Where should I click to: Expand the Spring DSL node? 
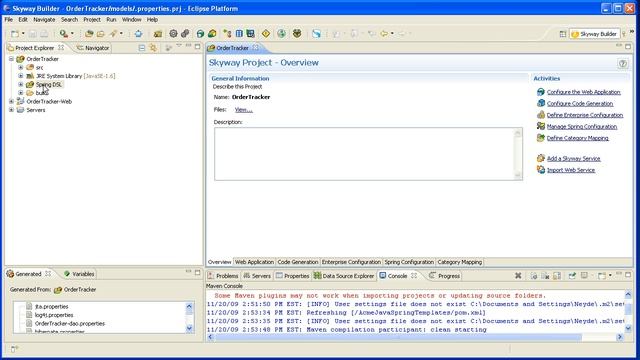click(21, 84)
